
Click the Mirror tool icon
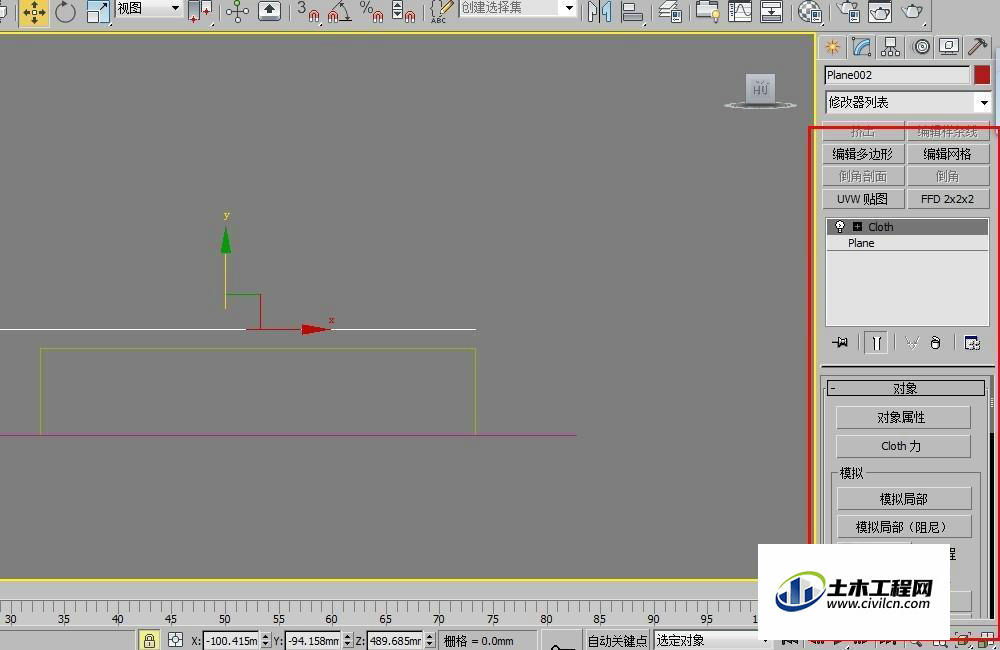(599, 11)
